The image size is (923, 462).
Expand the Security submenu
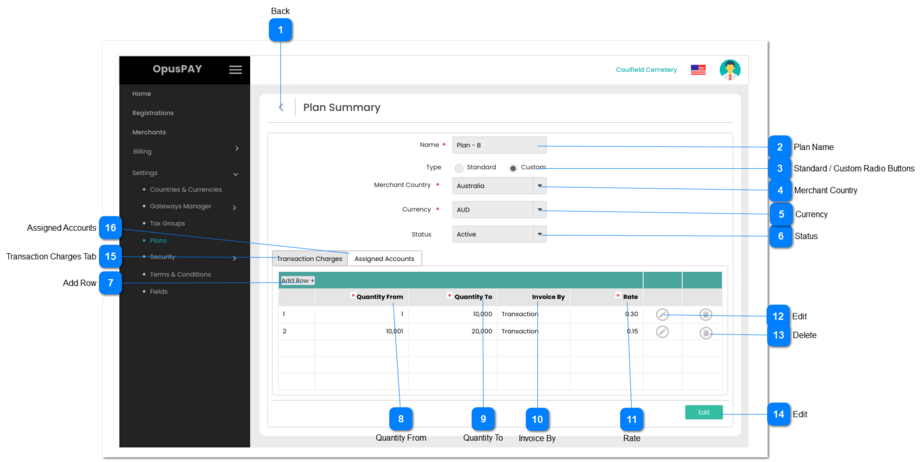(x=234, y=258)
